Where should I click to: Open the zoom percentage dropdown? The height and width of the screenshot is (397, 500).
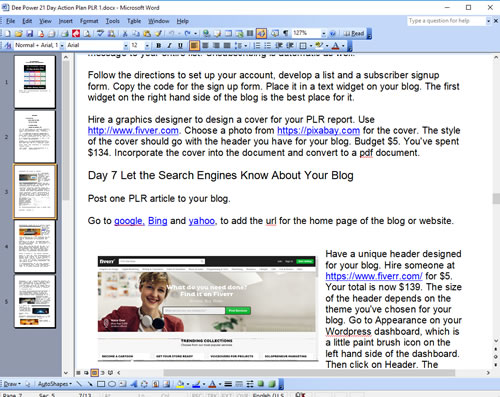tap(323, 33)
